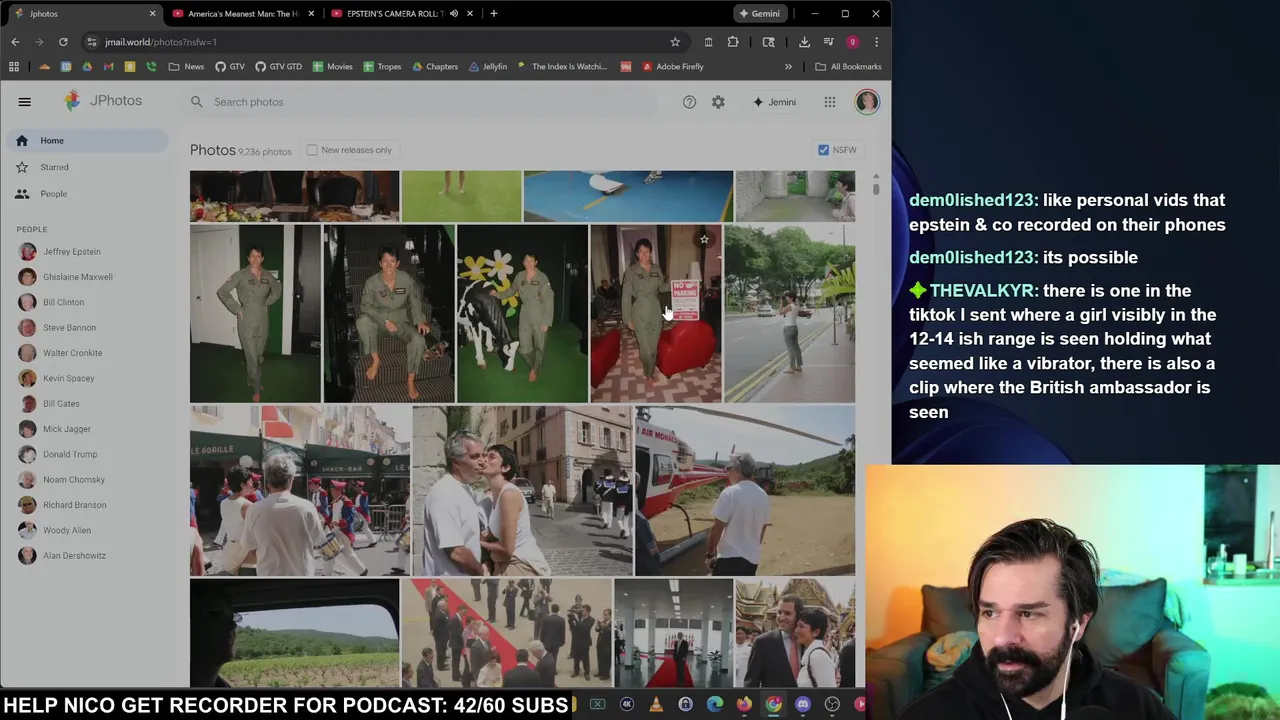Viewport: 1280px width, 720px height.
Task: Reload the current page
Action: click(x=63, y=42)
